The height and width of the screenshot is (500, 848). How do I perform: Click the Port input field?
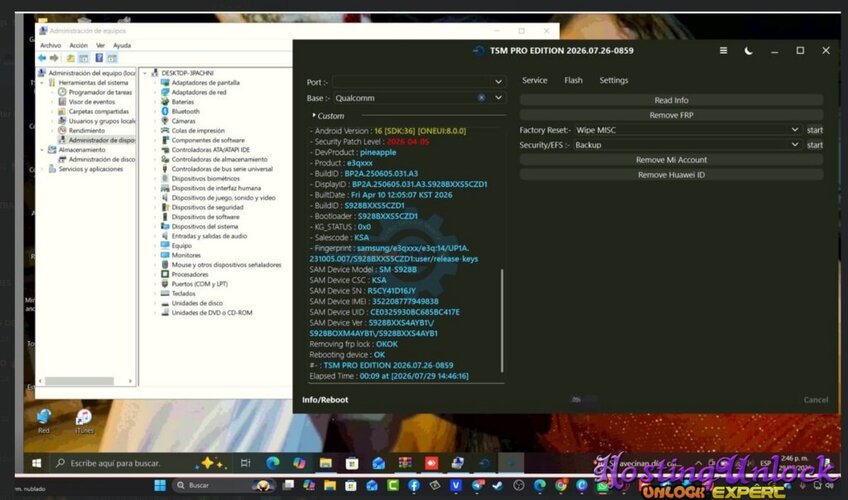412,82
